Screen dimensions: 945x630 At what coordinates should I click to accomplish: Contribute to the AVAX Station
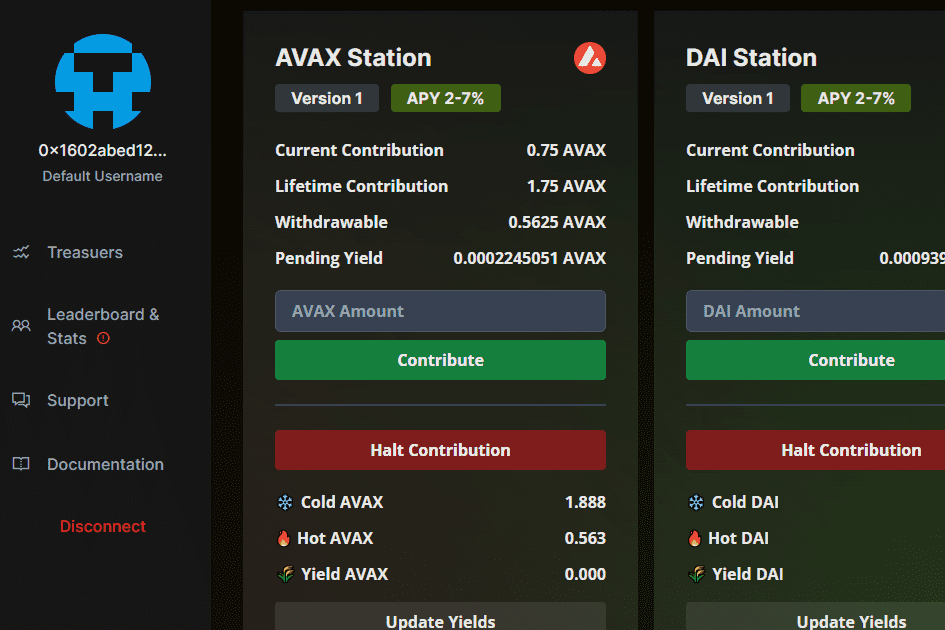[x=441, y=360]
